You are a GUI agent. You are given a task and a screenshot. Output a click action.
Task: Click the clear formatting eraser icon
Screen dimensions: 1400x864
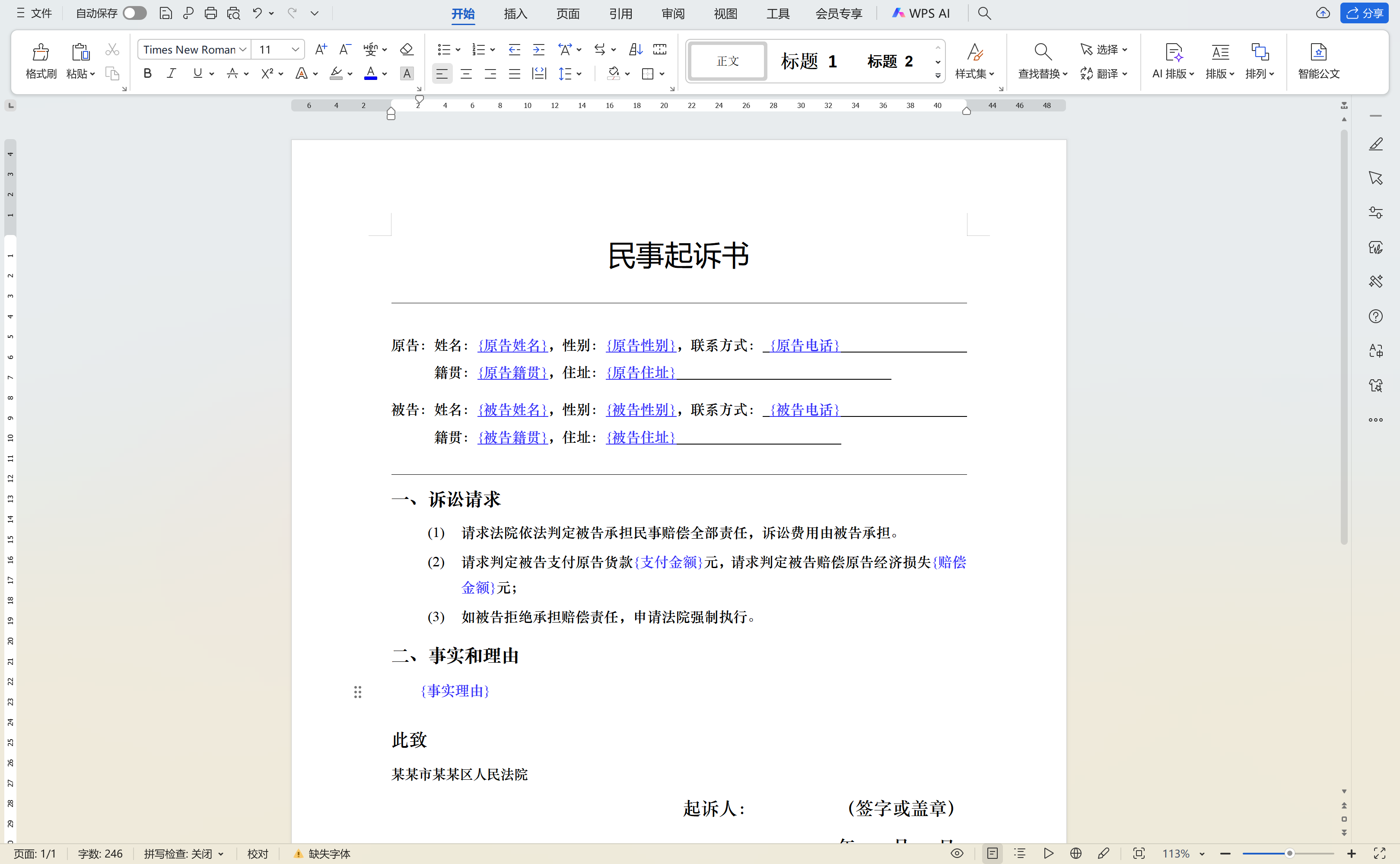(406, 49)
